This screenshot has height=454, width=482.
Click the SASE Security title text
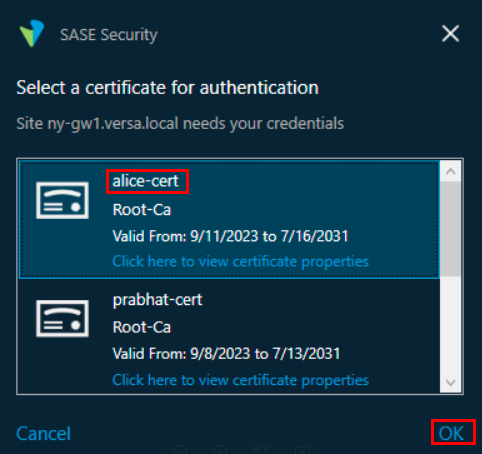click(x=109, y=35)
